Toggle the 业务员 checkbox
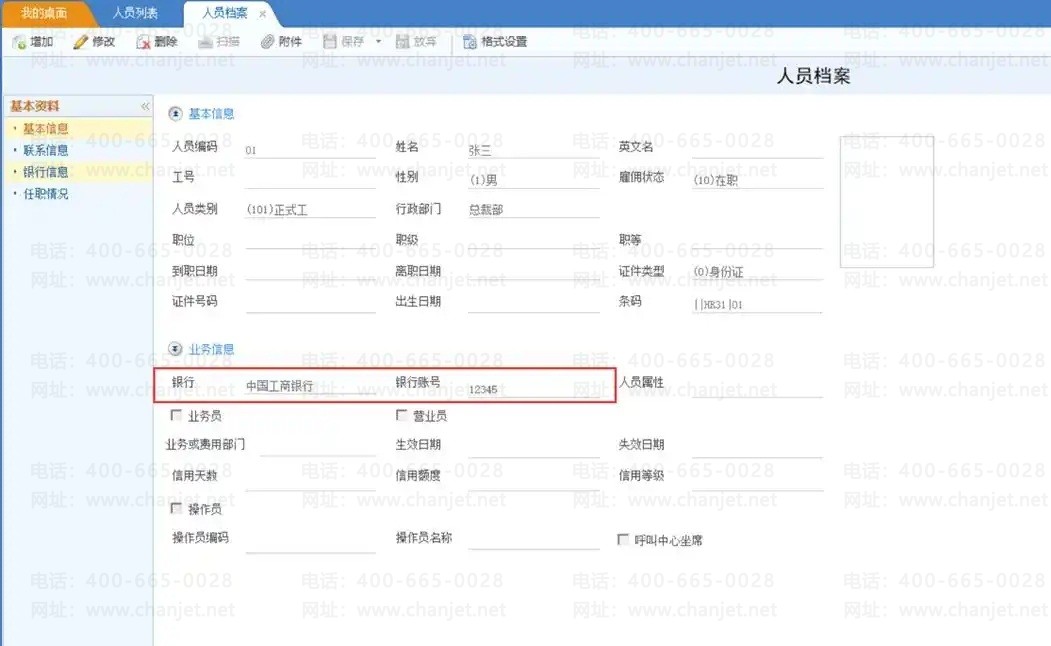The height and width of the screenshot is (646, 1051). [177, 415]
